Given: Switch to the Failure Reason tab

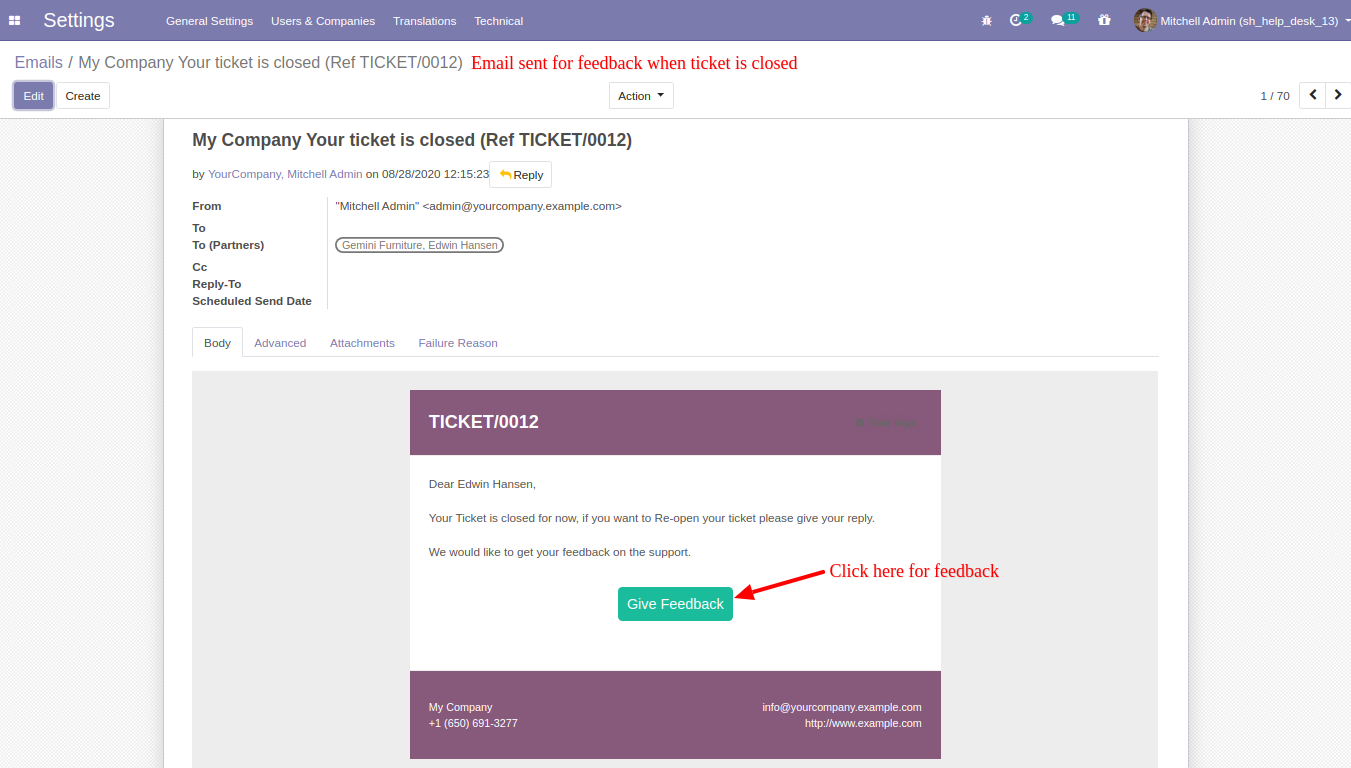Looking at the screenshot, I should [458, 343].
